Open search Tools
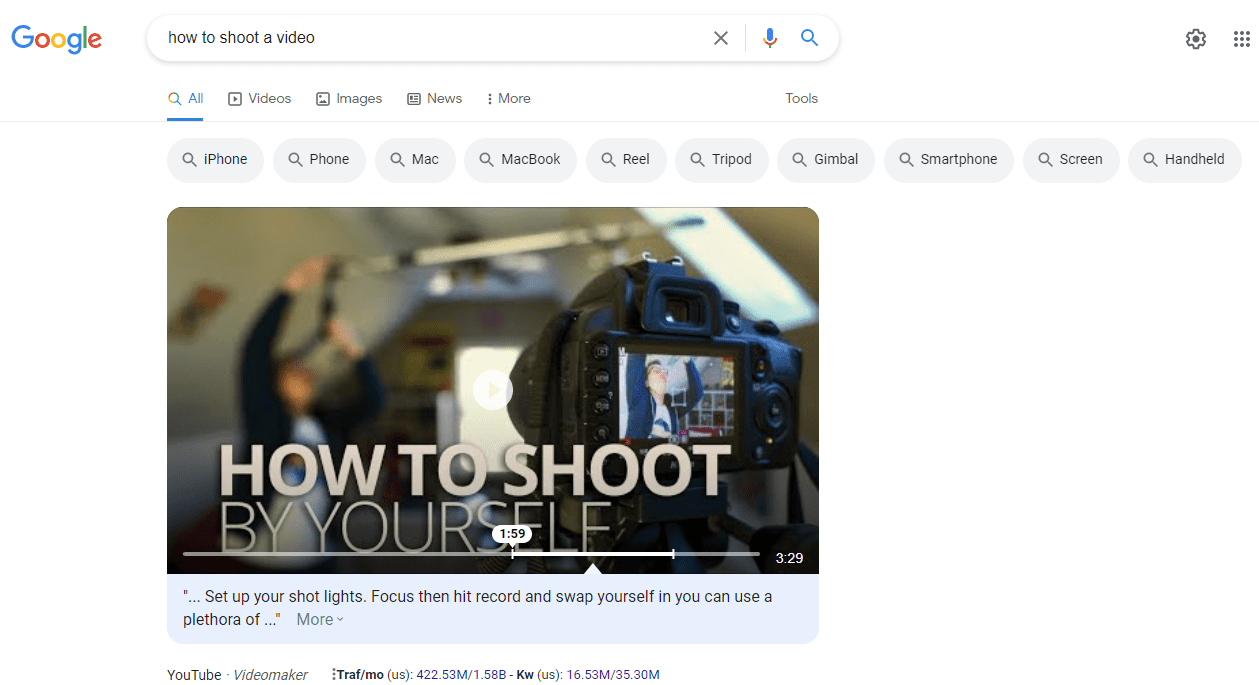The width and height of the screenshot is (1259, 685). pyautogui.click(x=802, y=99)
